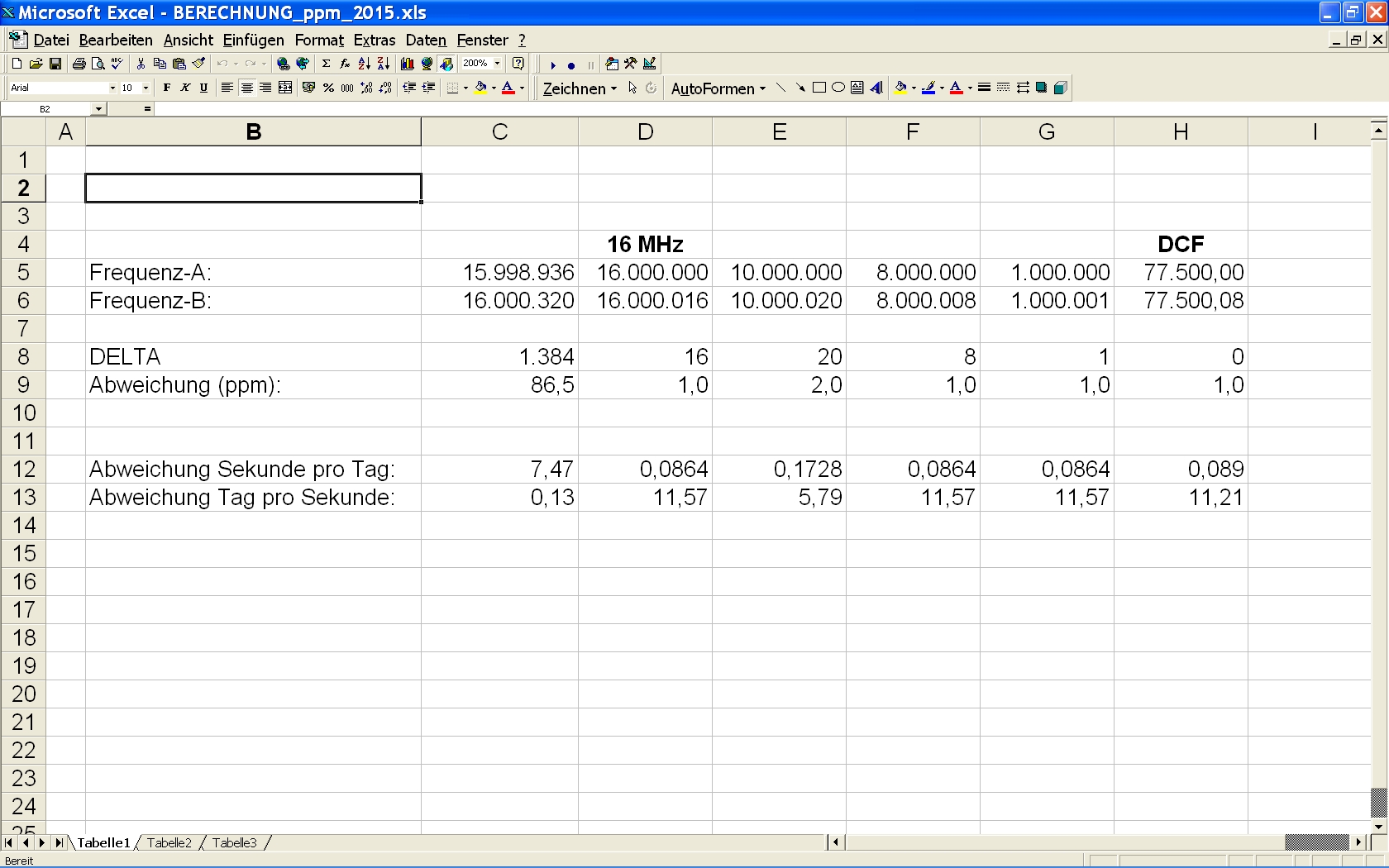The width and height of the screenshot is (1389, 868).
Task: Open the Name Box dropdown arrow
Action: click(98, 109)
